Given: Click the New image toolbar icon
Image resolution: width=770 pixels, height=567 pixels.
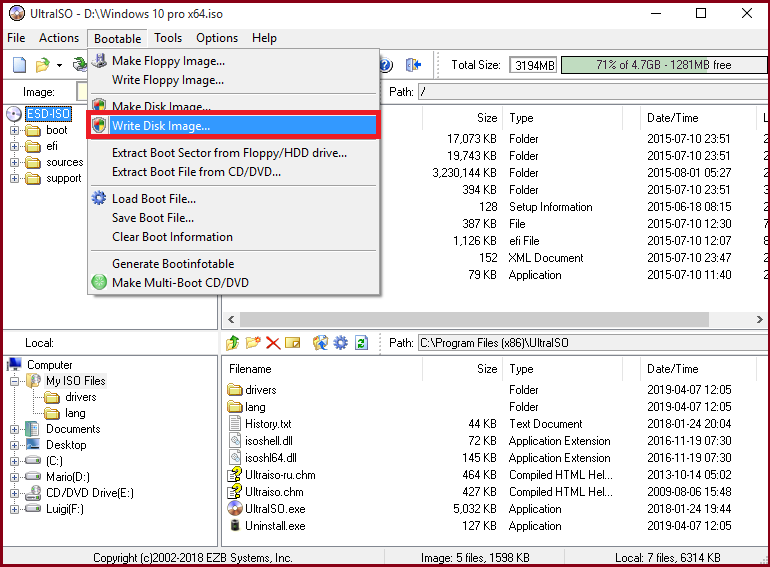Looking at the screenshot, I should coord(19,65).
